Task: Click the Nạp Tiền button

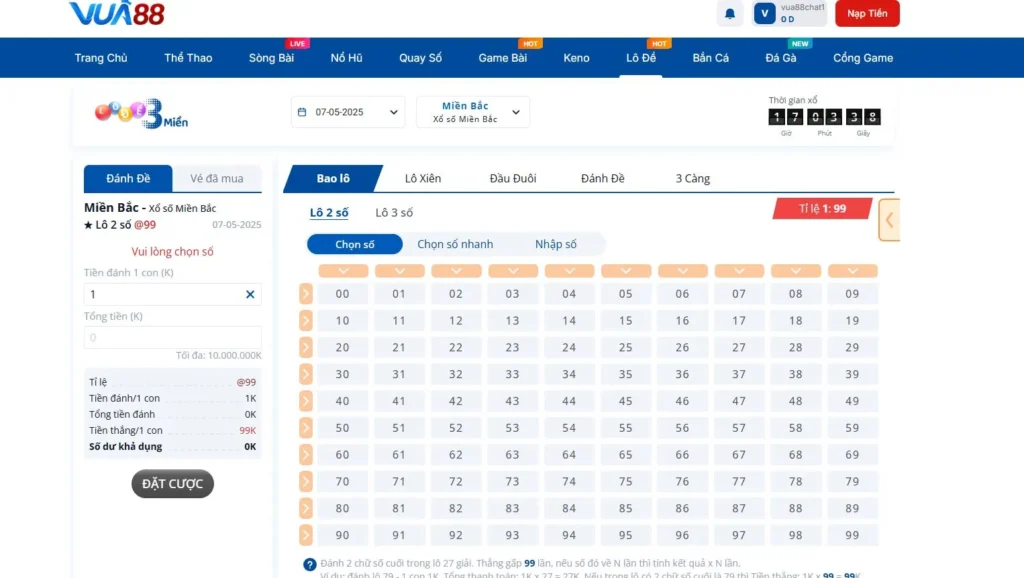Action: point(866,13)
